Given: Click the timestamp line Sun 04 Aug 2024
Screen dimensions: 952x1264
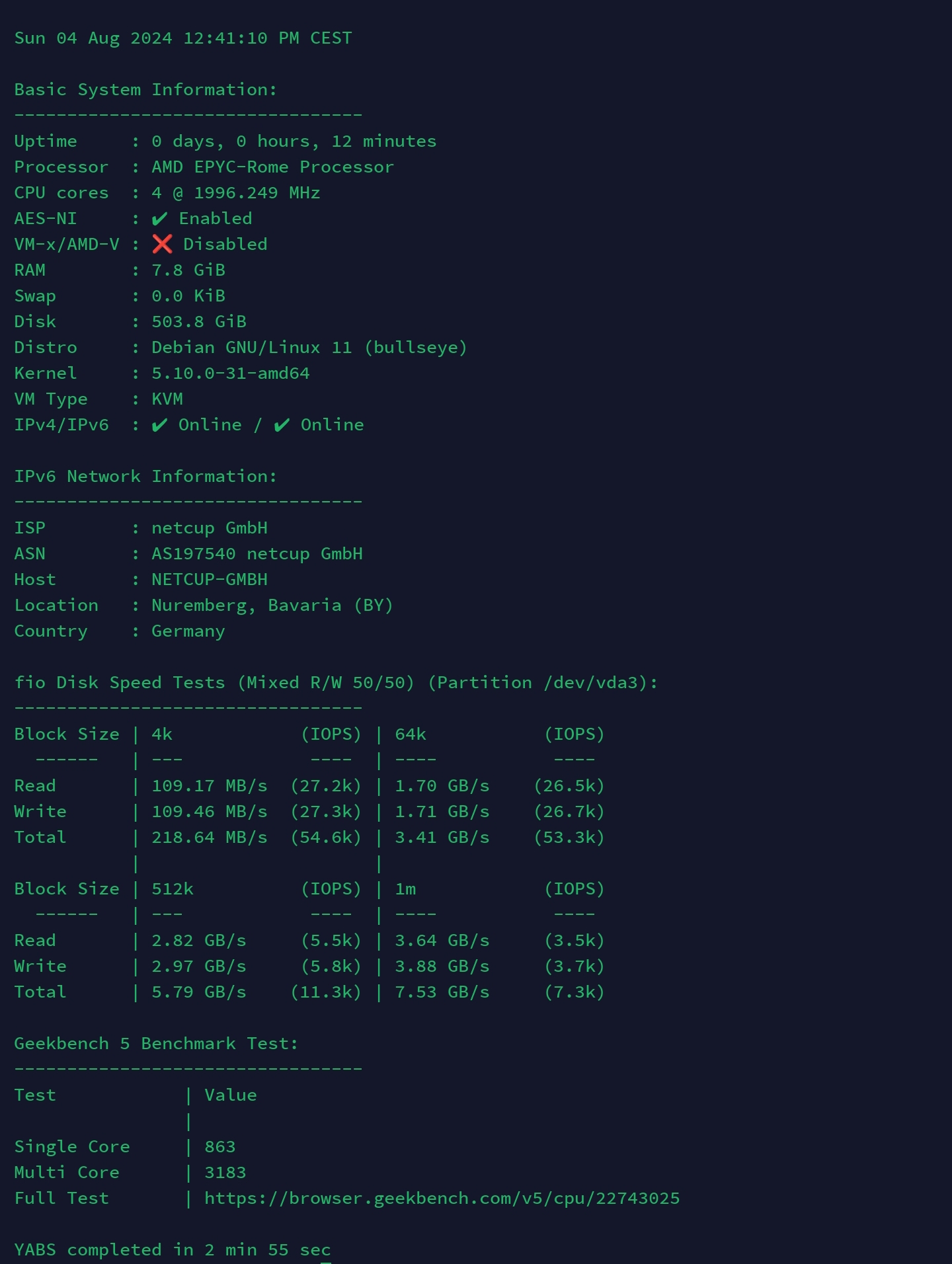Looking at the screenshot, I should [183, 38].
